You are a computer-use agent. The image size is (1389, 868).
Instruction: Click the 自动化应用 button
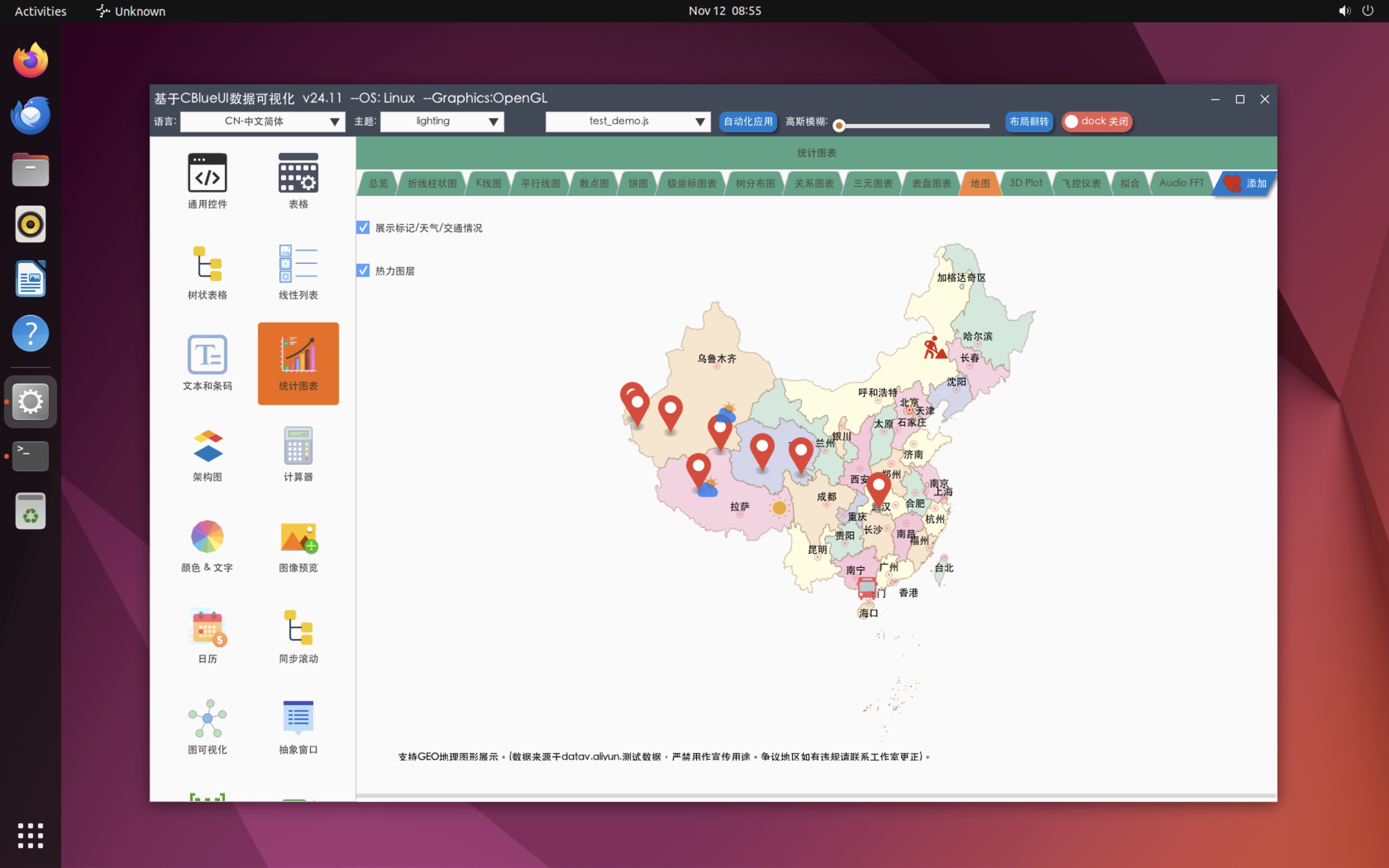[x=748, y=122]
